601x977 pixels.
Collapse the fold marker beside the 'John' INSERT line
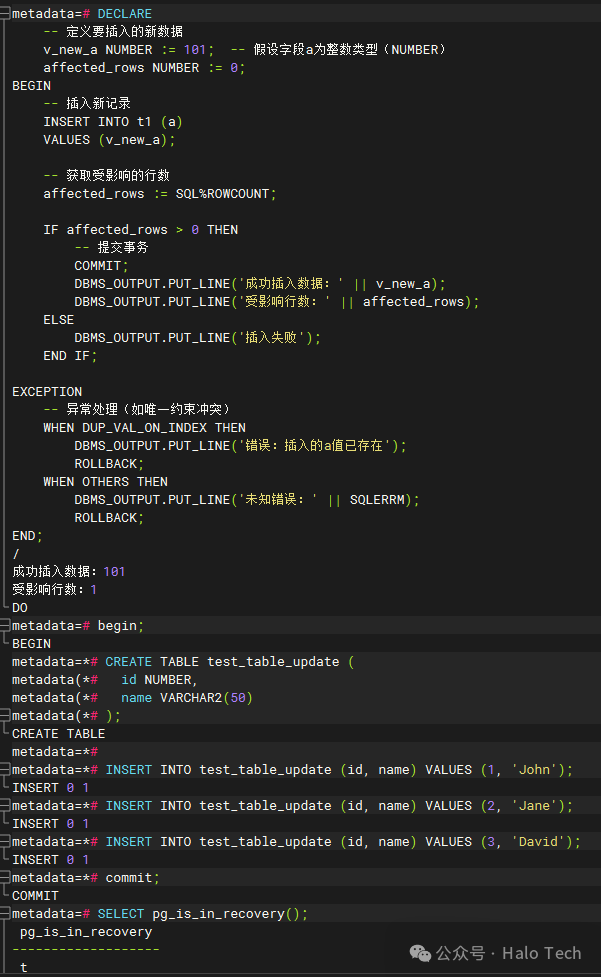[5, 770]
